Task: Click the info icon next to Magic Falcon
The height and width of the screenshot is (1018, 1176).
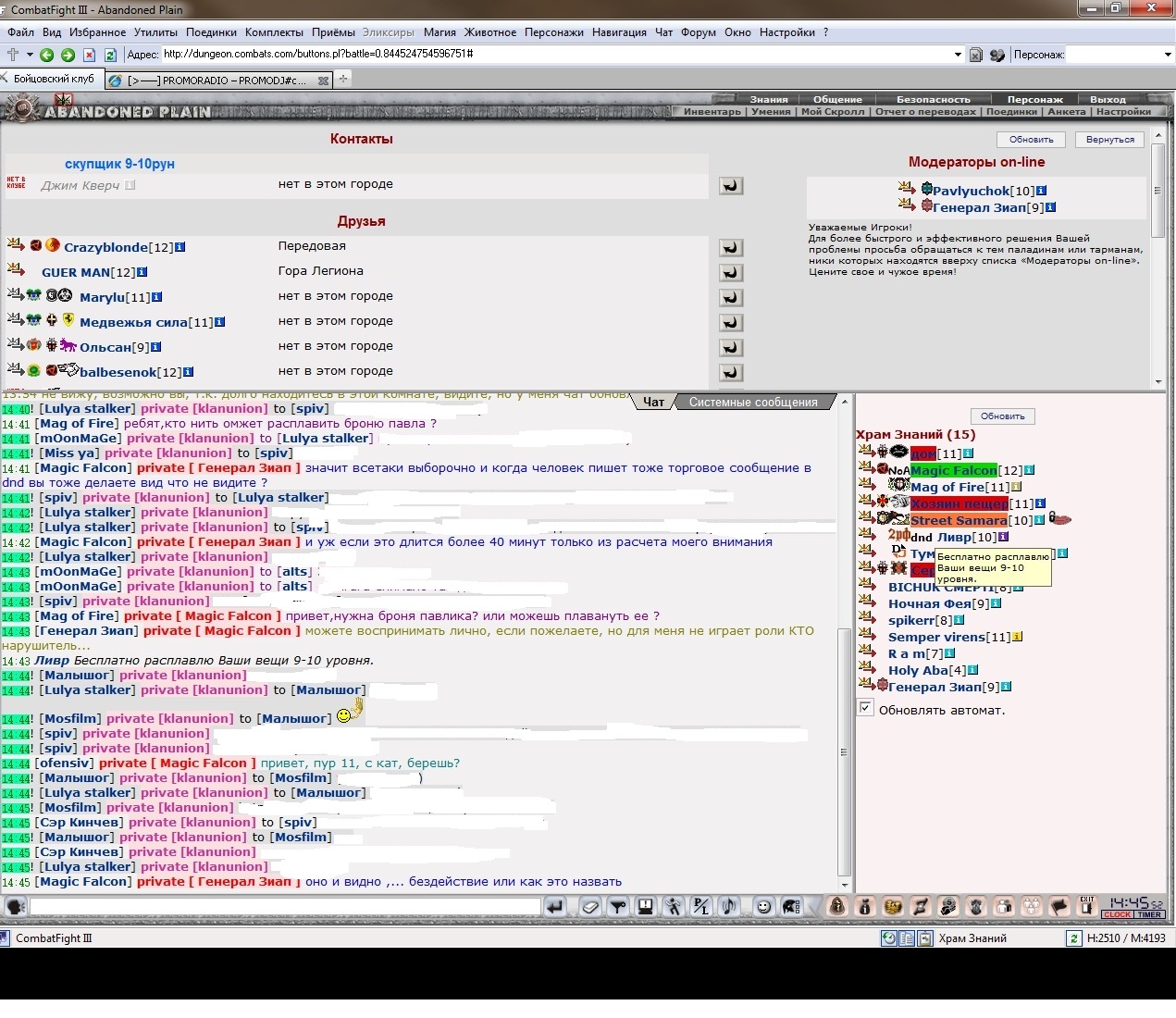Action: [x=1029, y=470]
